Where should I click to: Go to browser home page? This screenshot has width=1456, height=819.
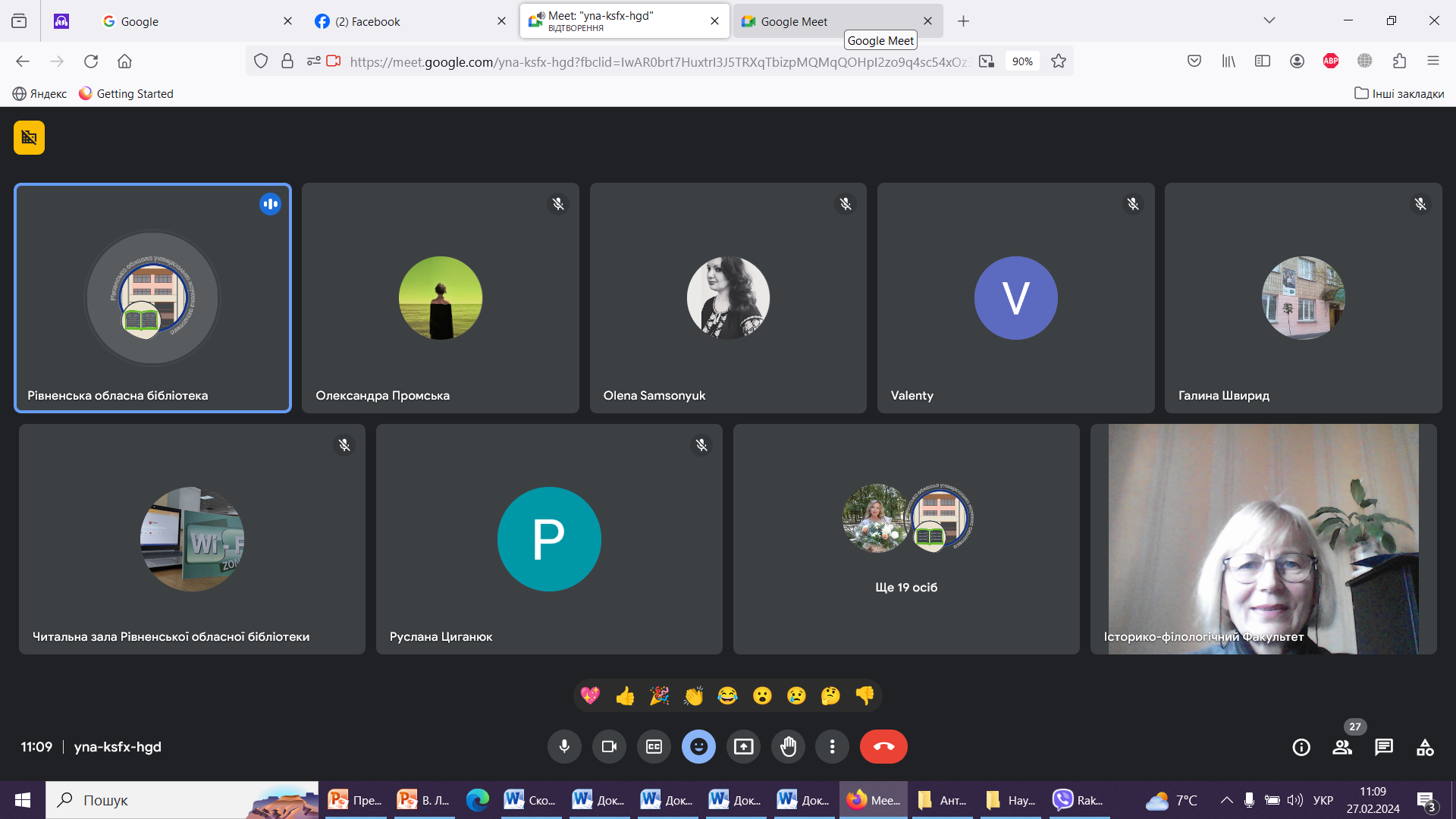124,61
